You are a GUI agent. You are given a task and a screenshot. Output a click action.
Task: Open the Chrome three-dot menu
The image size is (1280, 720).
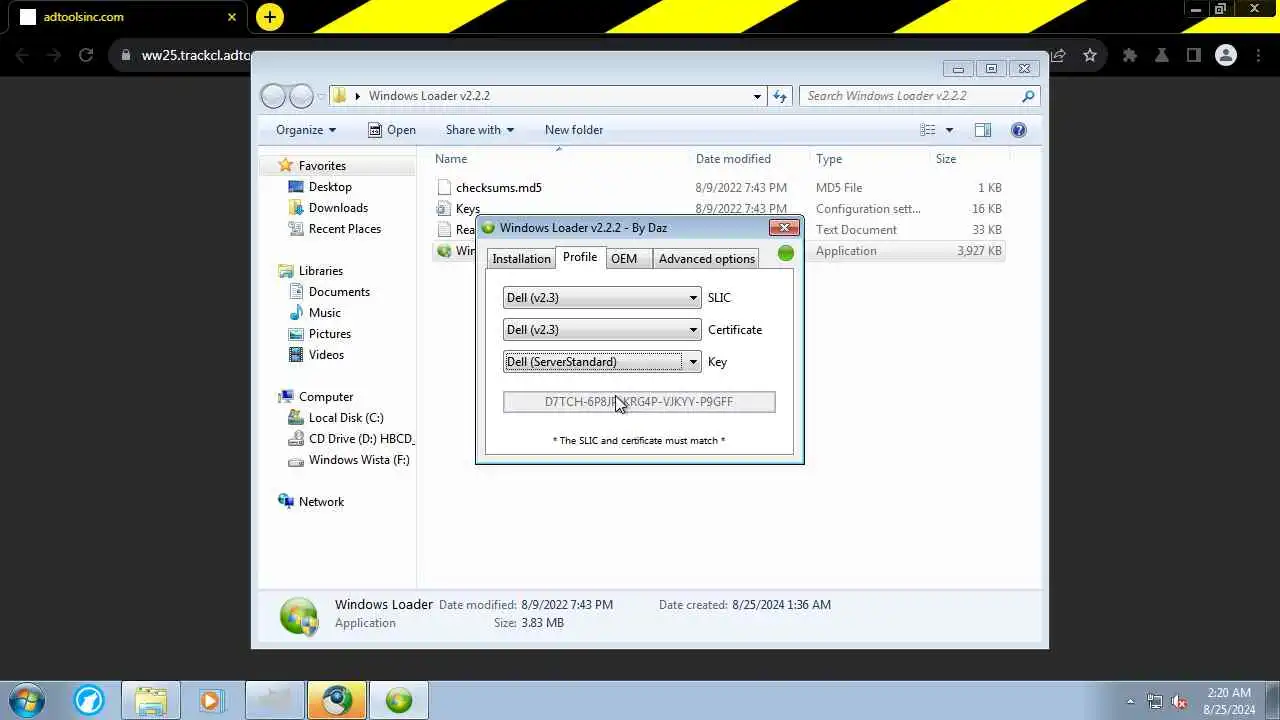tap(1259, 56)
